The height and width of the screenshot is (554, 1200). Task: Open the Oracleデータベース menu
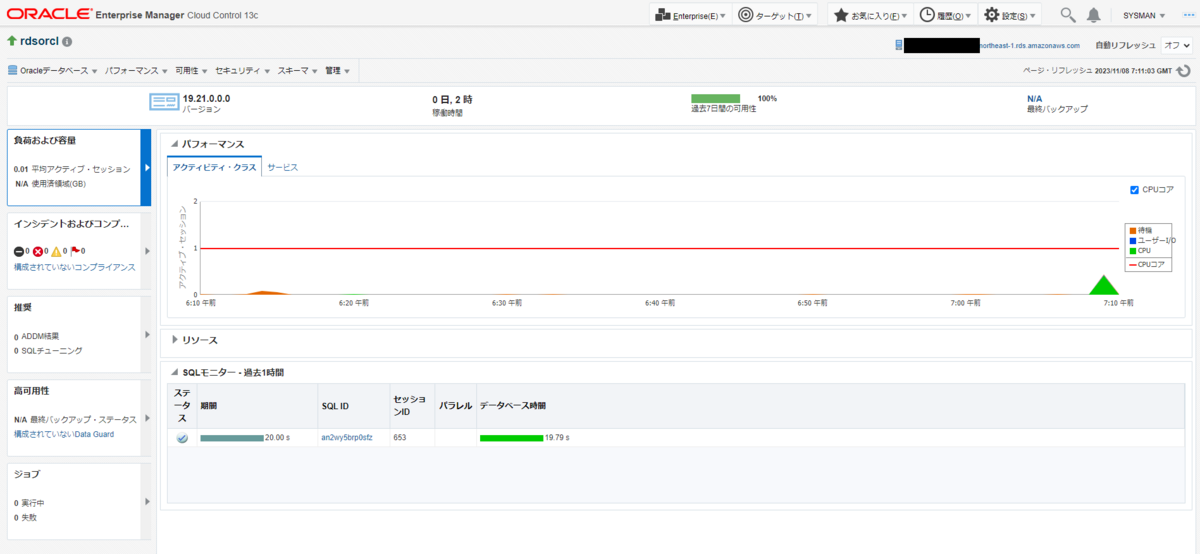tap(53, 71)
